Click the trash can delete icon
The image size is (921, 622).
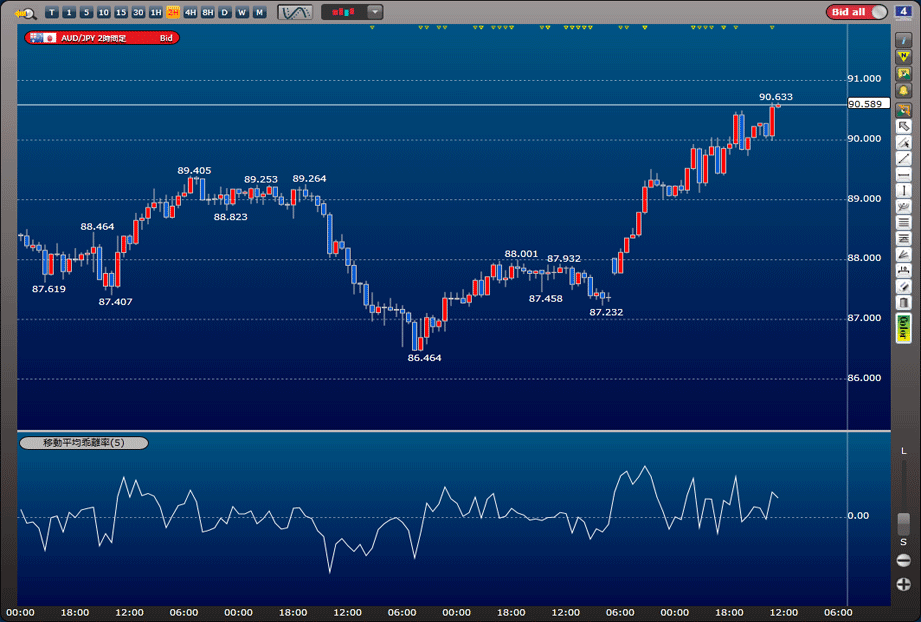point(904,302)
